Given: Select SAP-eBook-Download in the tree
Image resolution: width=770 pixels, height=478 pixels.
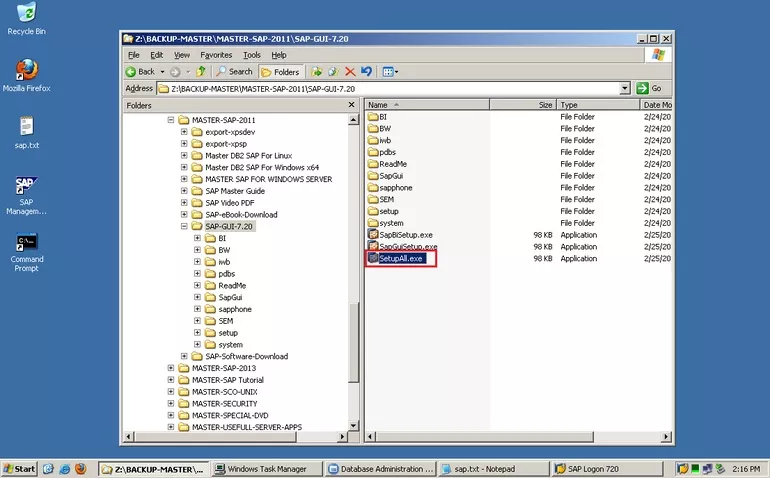Looking at the screenshot, I should 241,214.
